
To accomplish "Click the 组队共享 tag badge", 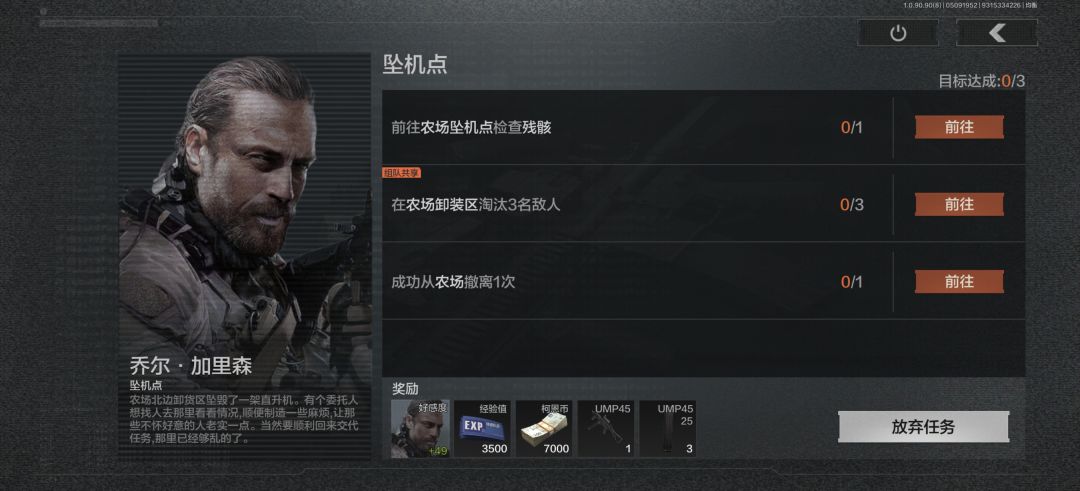I will pos(402,173).
